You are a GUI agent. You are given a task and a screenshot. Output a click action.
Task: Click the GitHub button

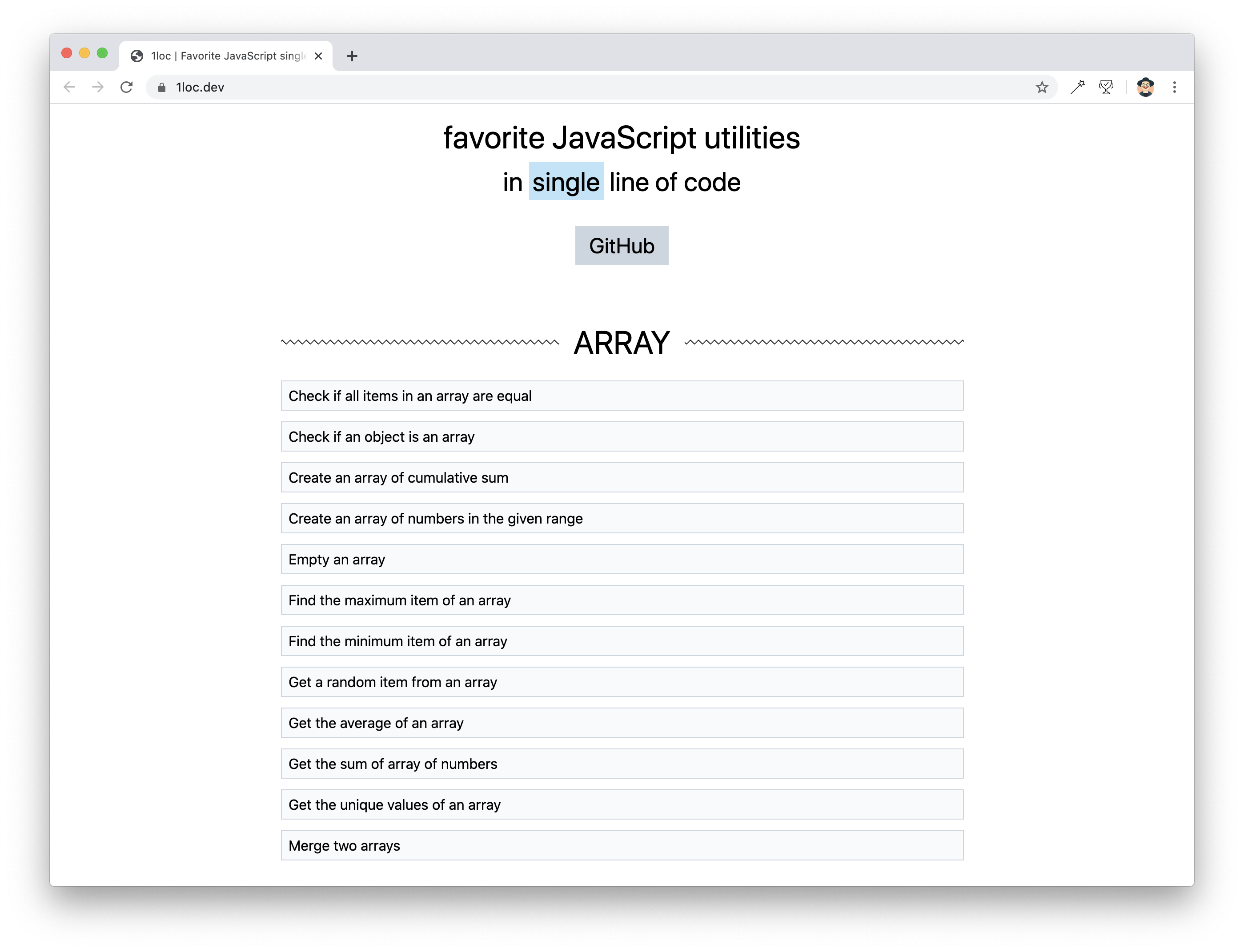pyautogui.click(x=621, y=245)
